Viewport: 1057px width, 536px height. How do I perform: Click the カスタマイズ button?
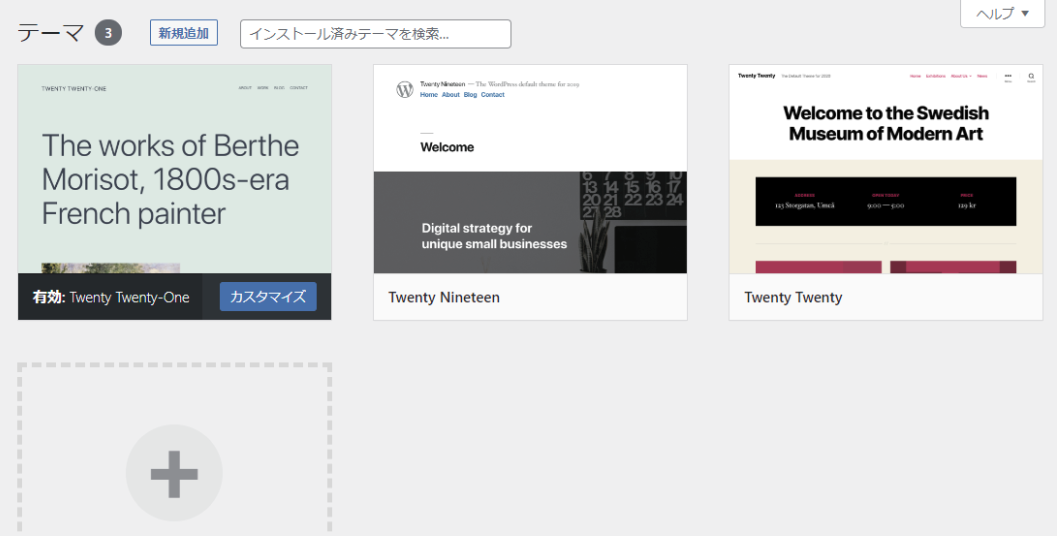268,297
